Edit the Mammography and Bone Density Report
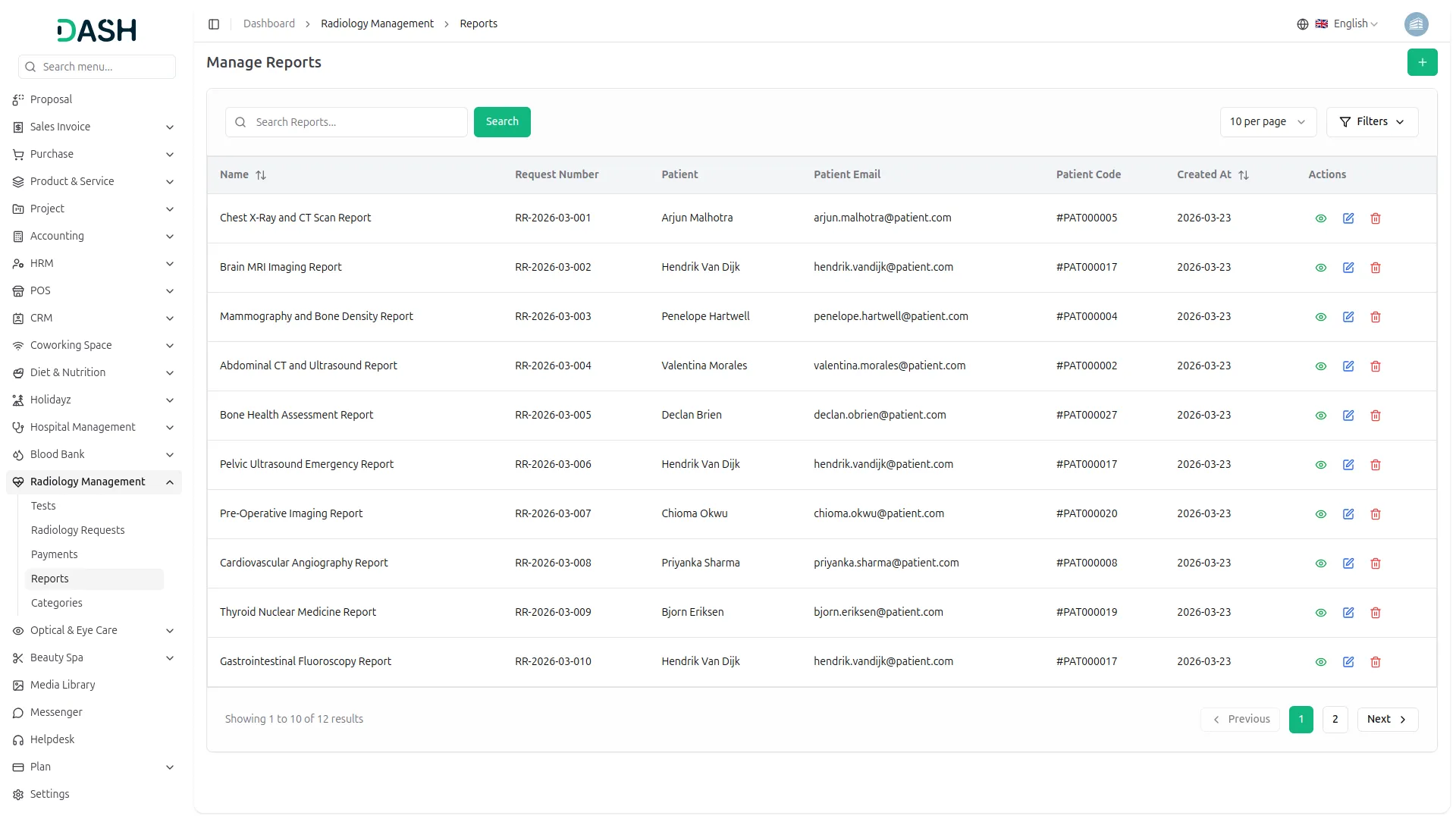Screen dimensions: 1456x819 click(1348, 317)
